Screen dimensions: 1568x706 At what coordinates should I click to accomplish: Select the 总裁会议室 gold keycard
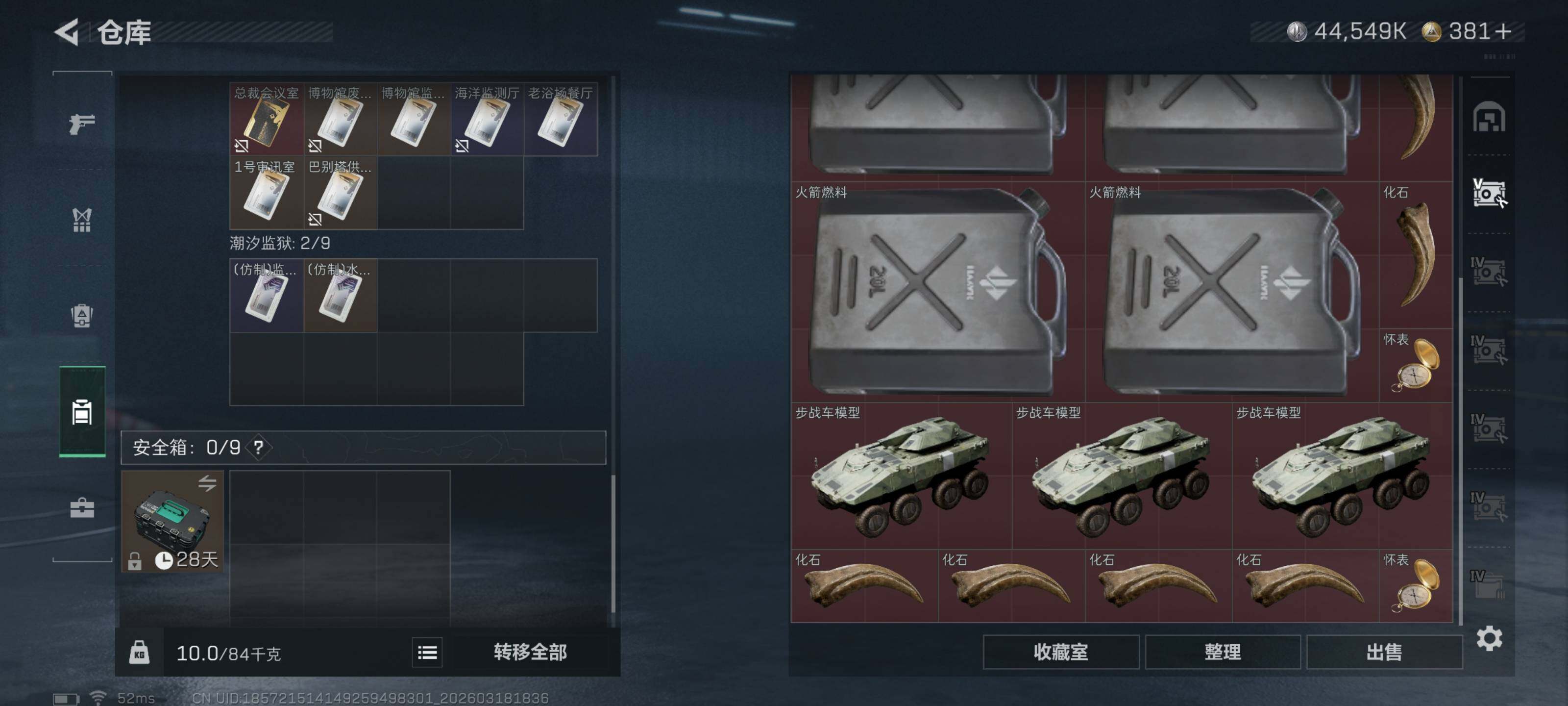[267, 120]
